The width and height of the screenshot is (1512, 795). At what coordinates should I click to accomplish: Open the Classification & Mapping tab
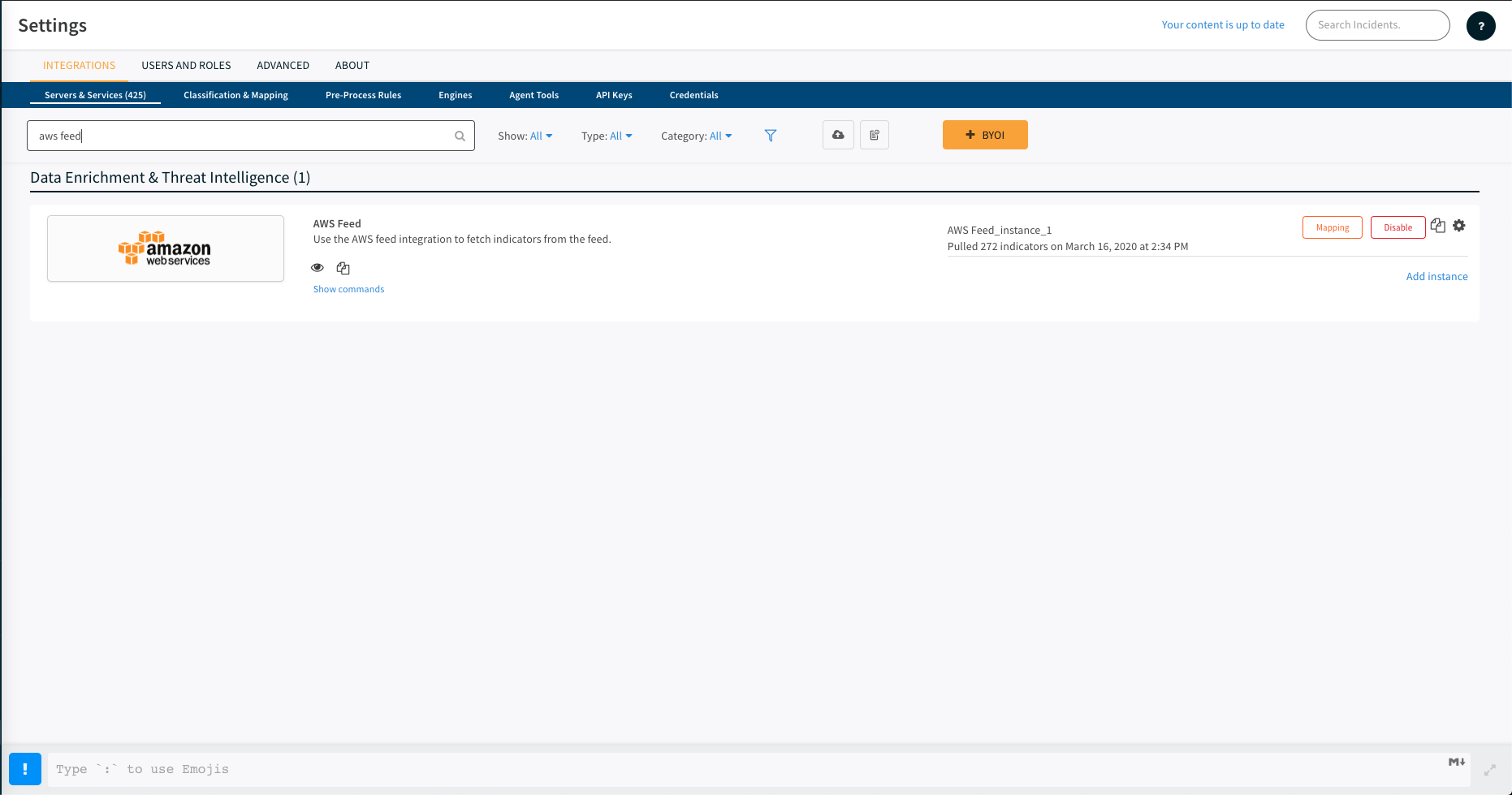[x=235, y=95]
